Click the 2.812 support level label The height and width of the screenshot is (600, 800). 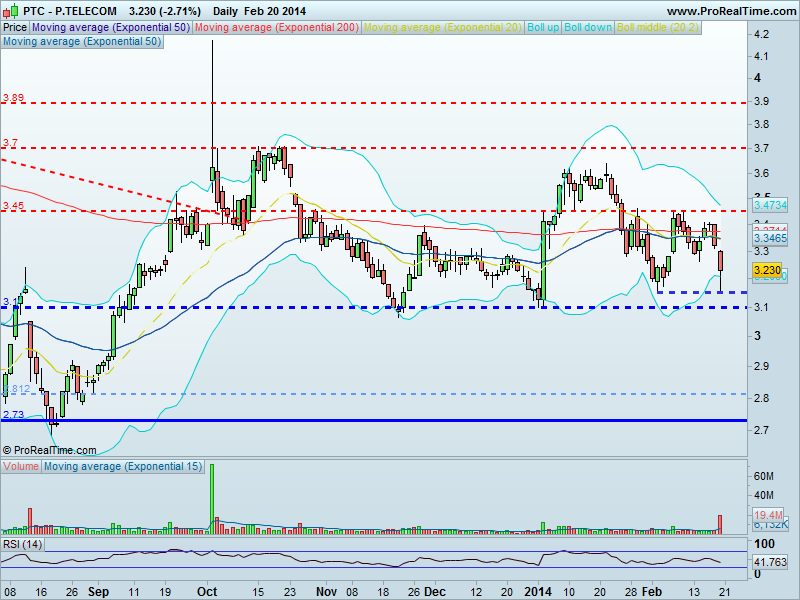tap(16, 389)
